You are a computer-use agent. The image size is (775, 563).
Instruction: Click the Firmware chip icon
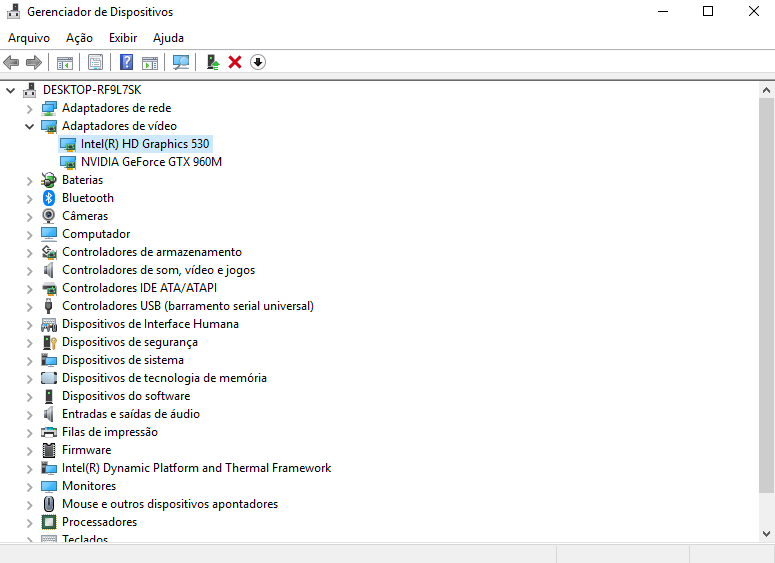click(x=48, y=450)
